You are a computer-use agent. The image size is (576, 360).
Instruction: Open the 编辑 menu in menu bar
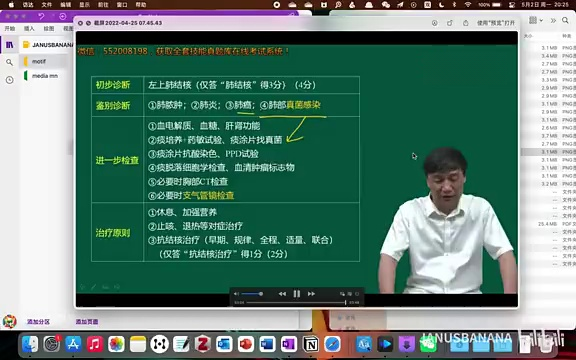click(65, 5)
